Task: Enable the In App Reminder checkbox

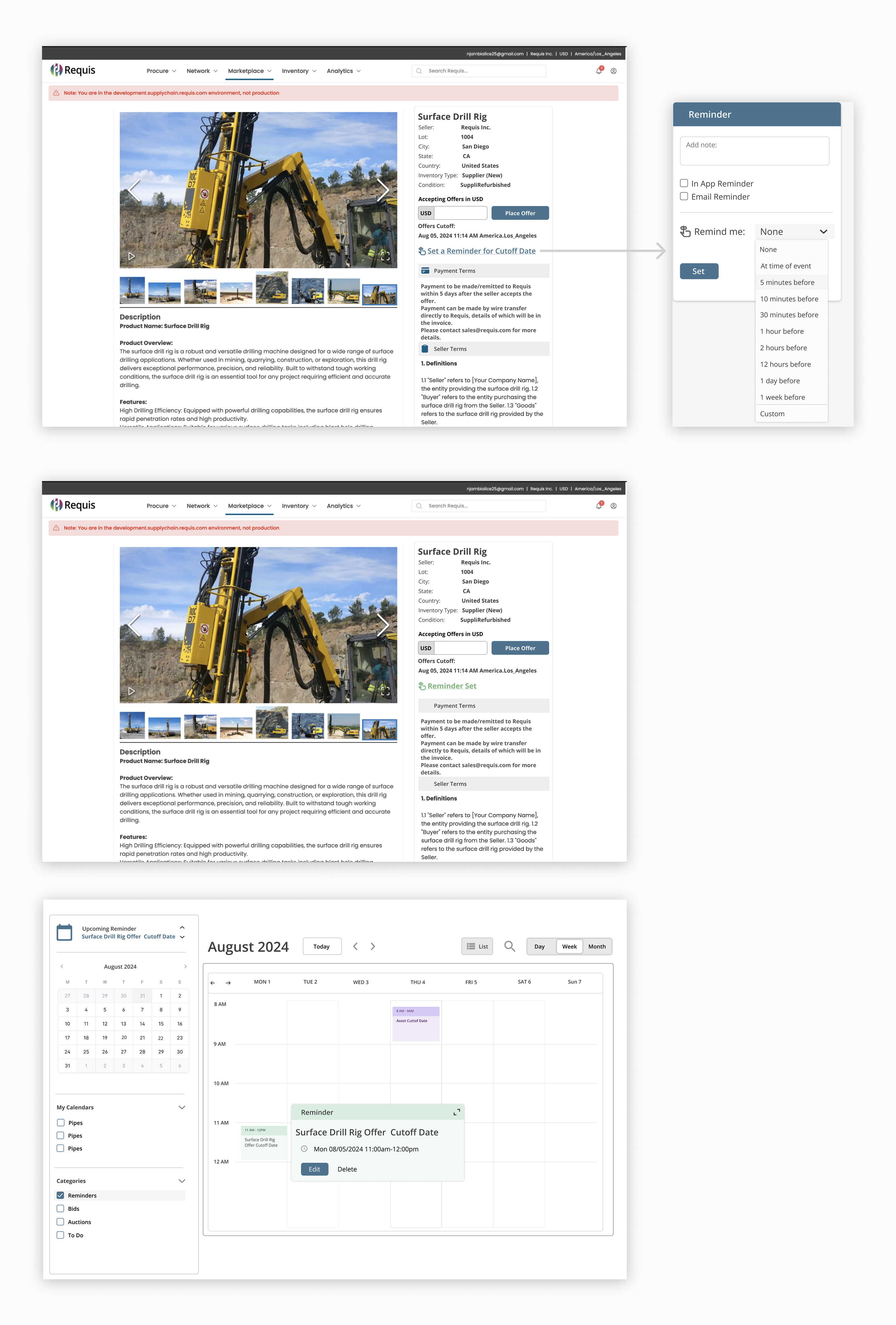Action: point(684,183)
